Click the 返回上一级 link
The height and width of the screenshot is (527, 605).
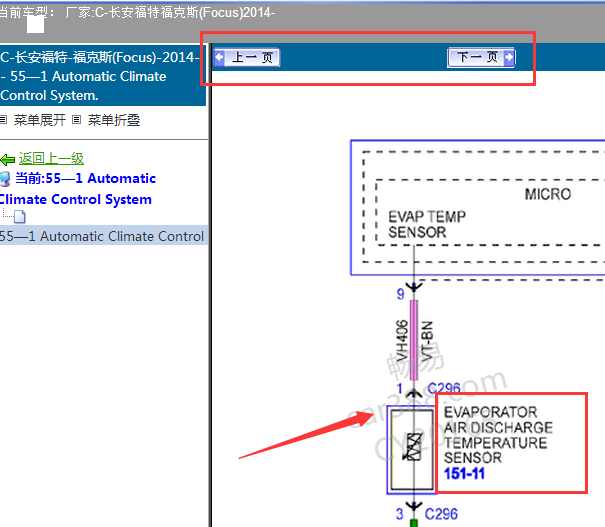pyautogui.click(x=51, y=159)
